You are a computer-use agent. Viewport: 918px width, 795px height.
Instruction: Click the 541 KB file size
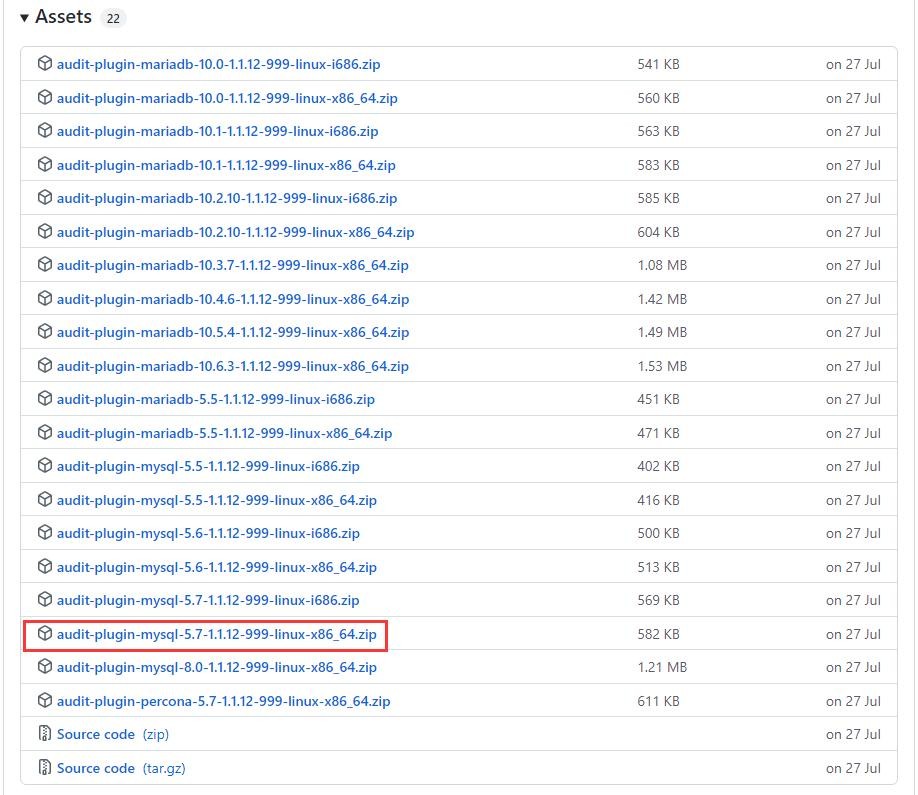(658, 64)
